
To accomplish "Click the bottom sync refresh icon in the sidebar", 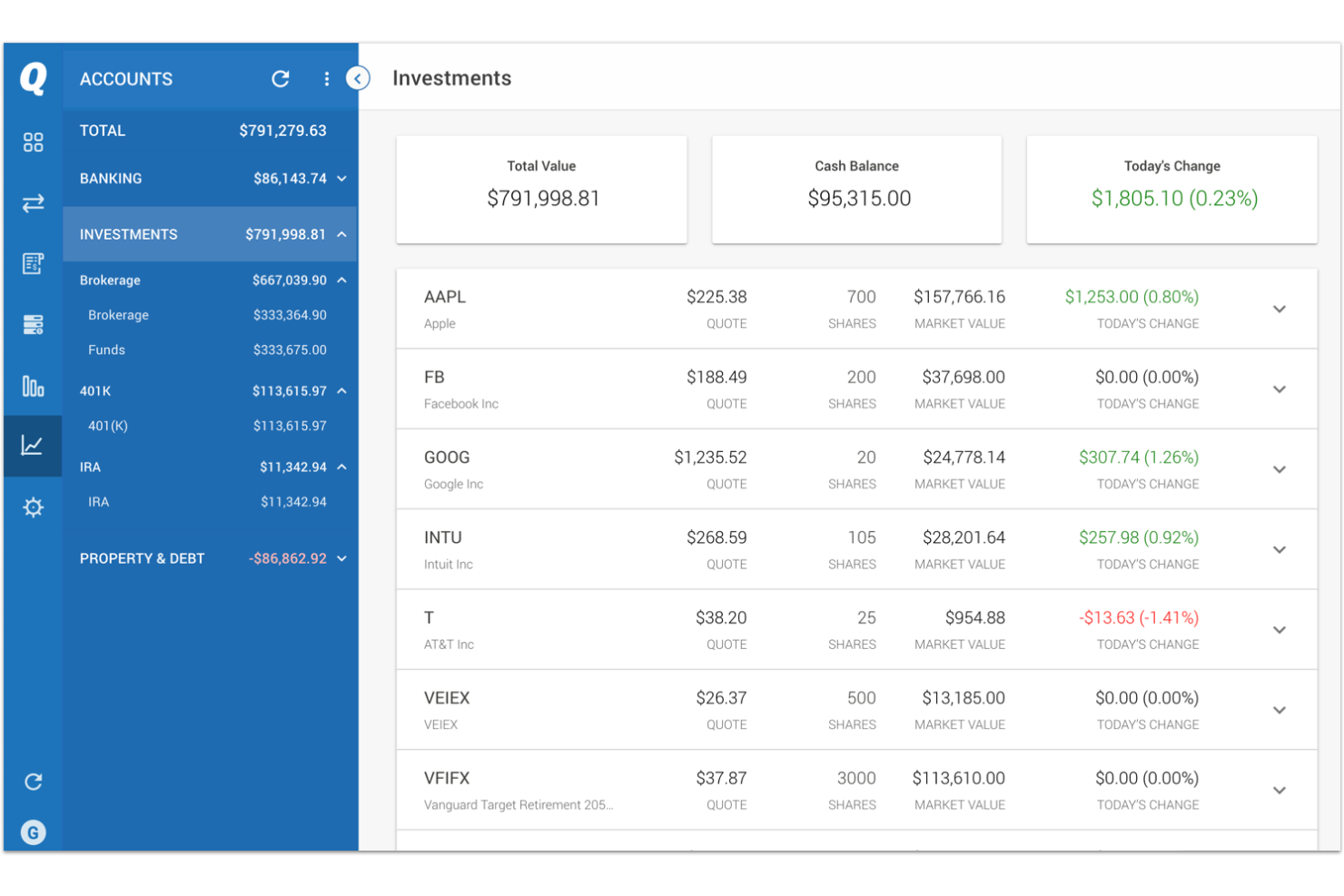I will [x=33, y=782].
